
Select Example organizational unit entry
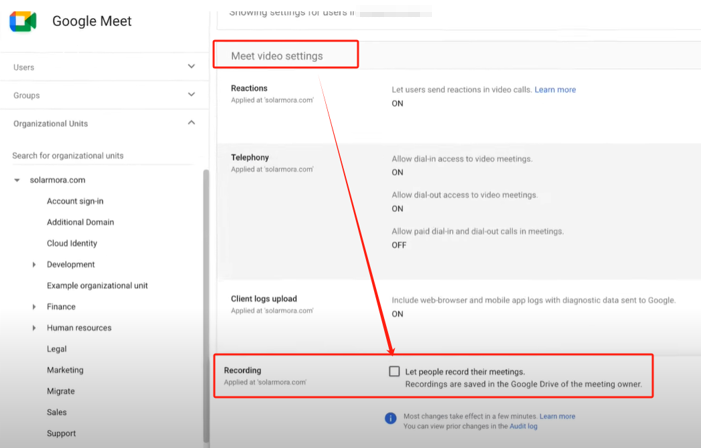(x=97, y=285)
